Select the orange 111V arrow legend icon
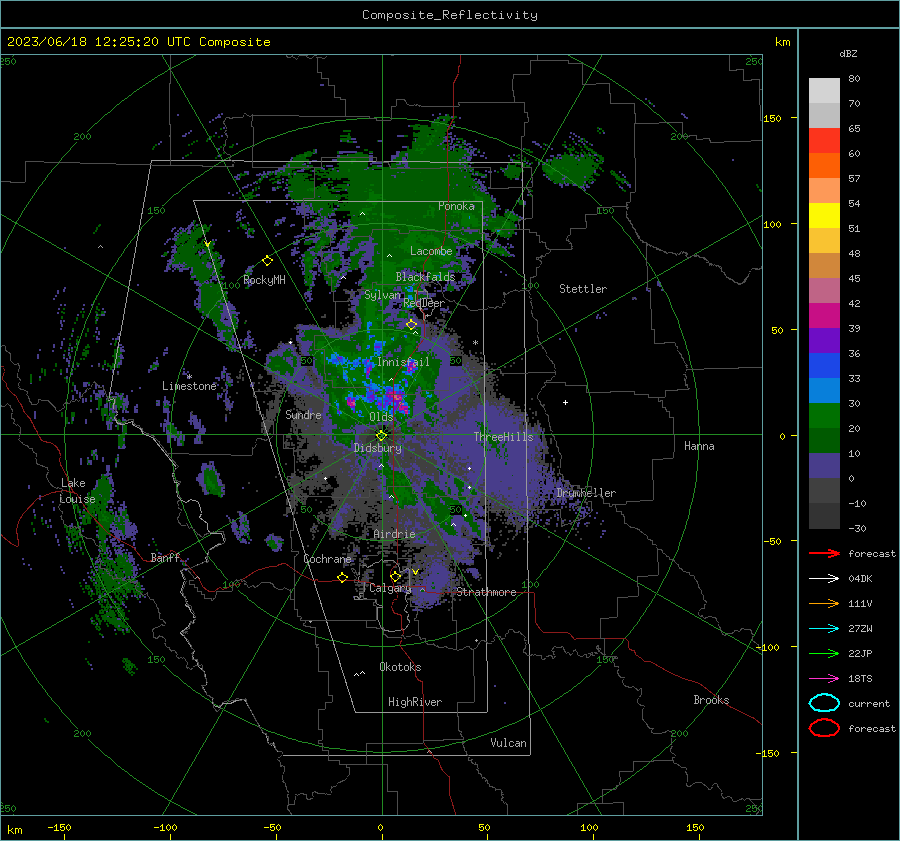 [824, 603]
